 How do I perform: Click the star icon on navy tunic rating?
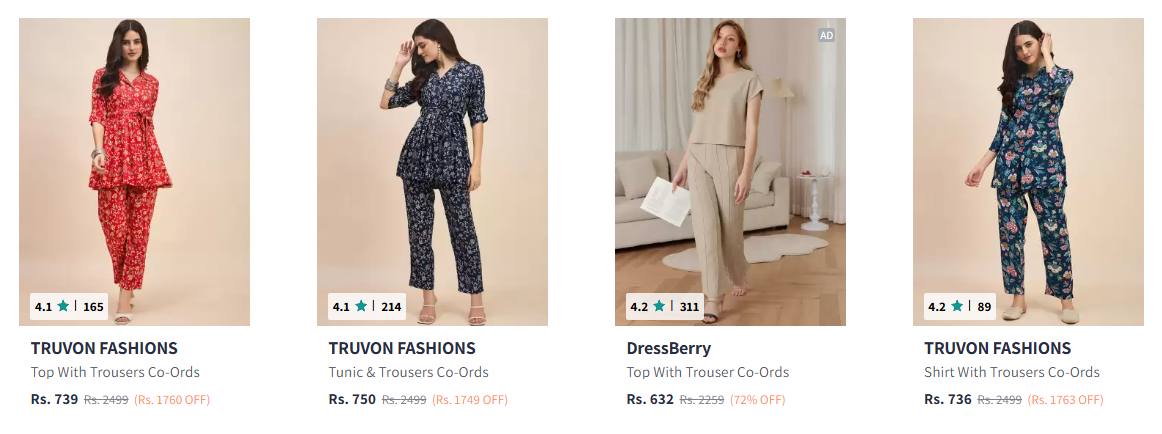pos(362,307)
